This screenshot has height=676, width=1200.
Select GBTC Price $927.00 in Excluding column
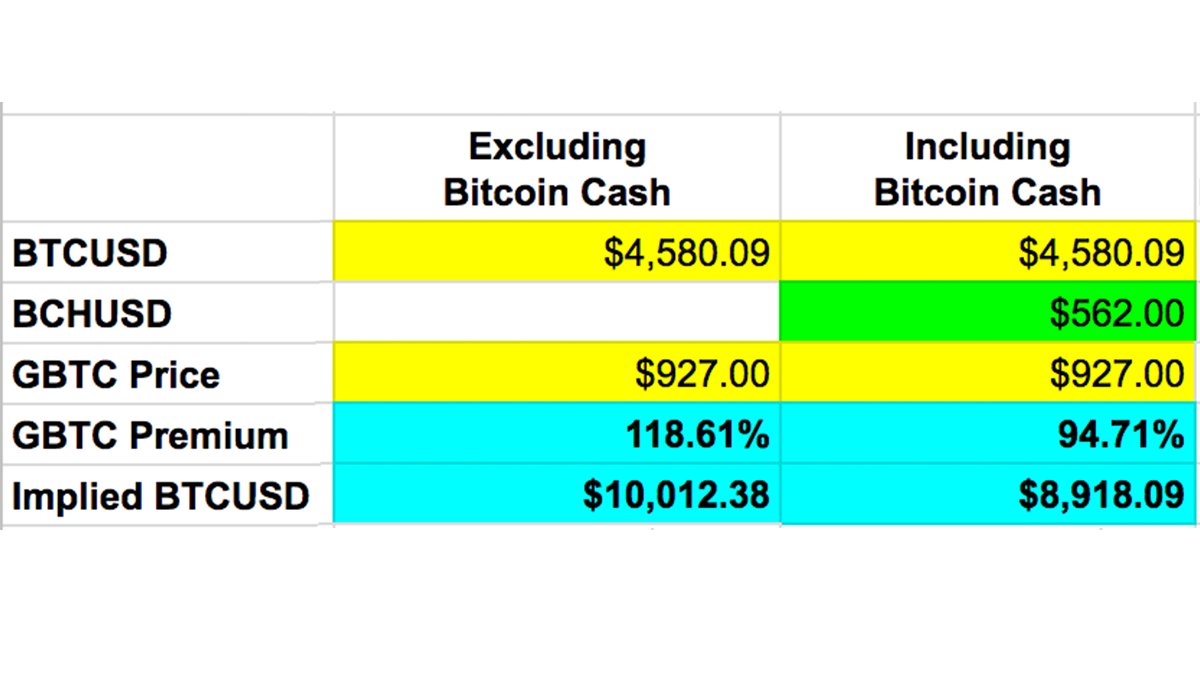(x=557, y=374)
